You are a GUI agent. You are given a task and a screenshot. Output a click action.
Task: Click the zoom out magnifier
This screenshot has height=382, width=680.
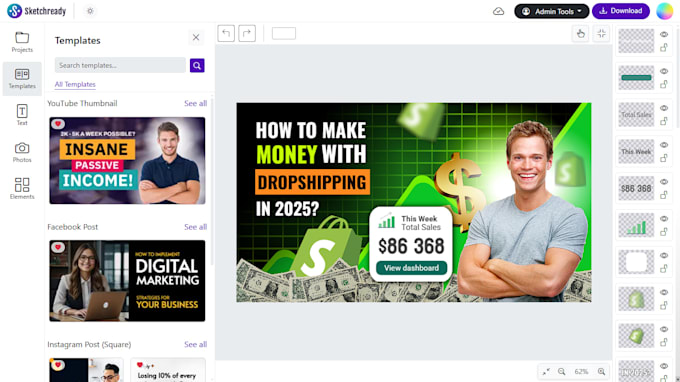[x=562, y=372]
